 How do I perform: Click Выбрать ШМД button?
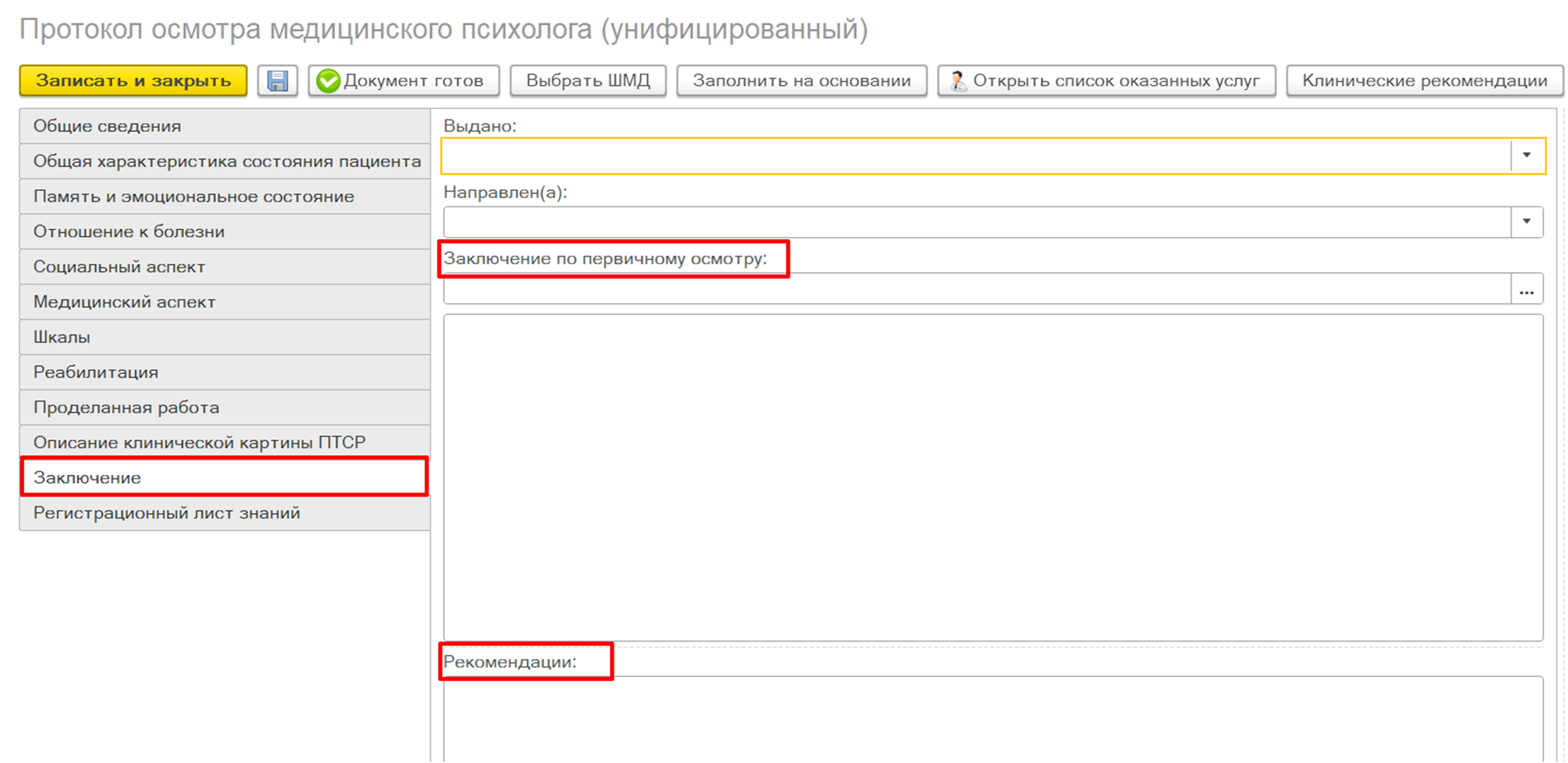click(587, 81)
